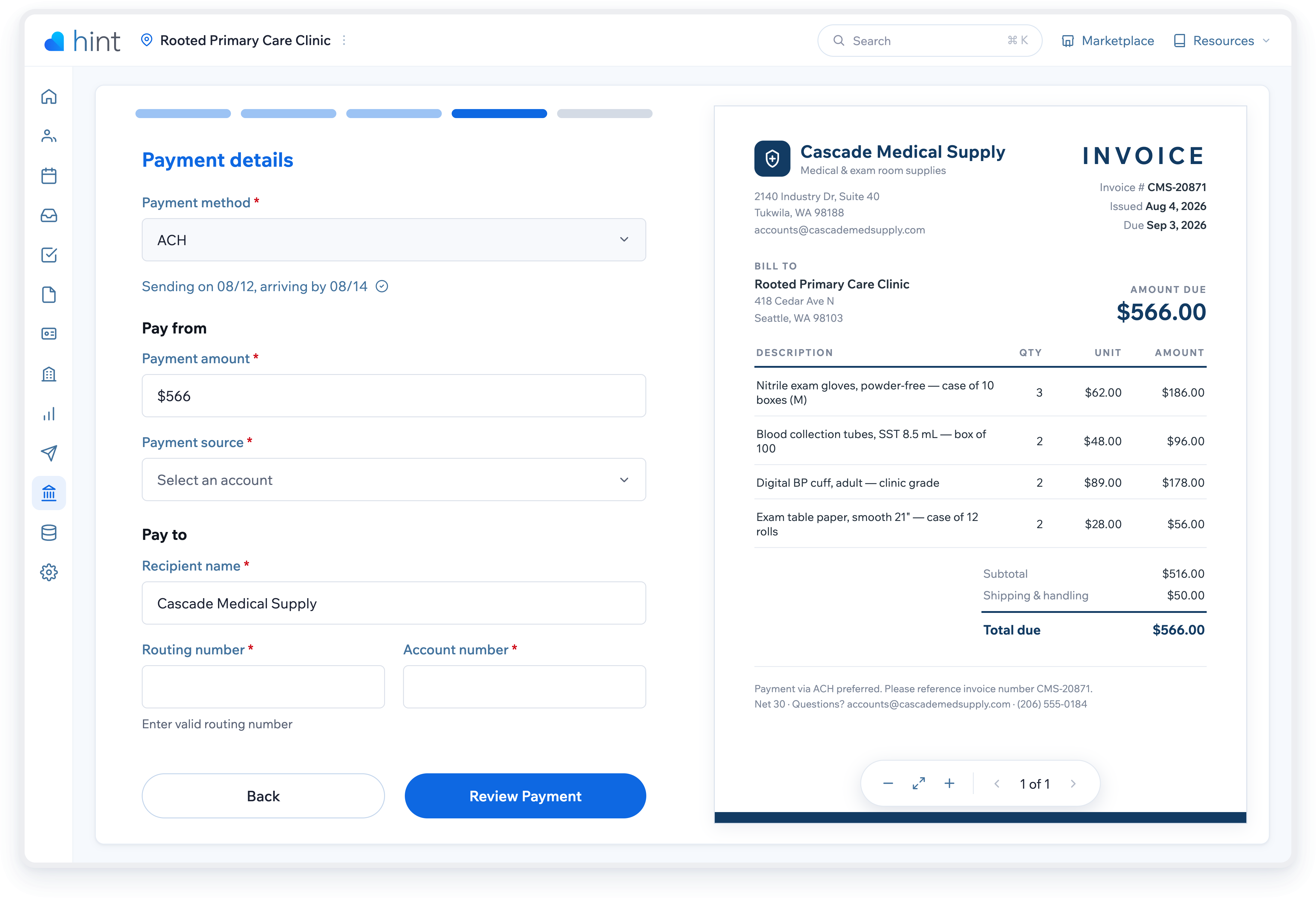Open Marketplace from the top bar

point(1107,41)
